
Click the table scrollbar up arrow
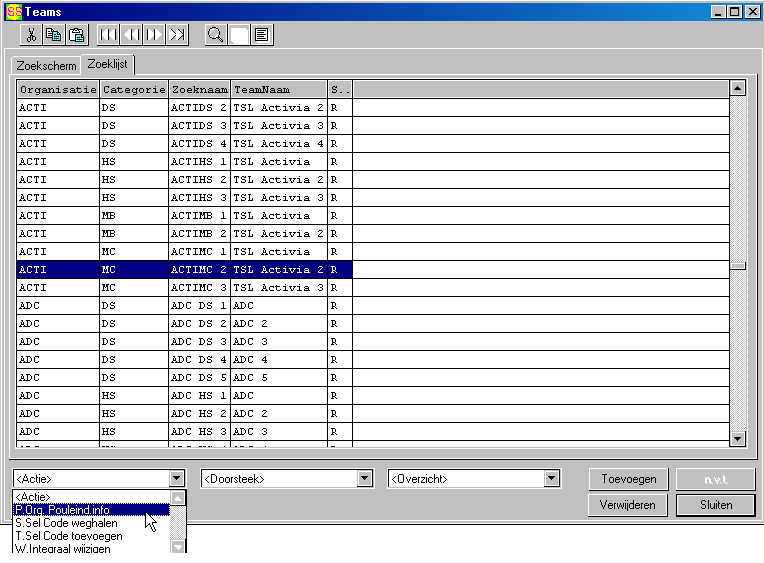(x=738, y=88)
